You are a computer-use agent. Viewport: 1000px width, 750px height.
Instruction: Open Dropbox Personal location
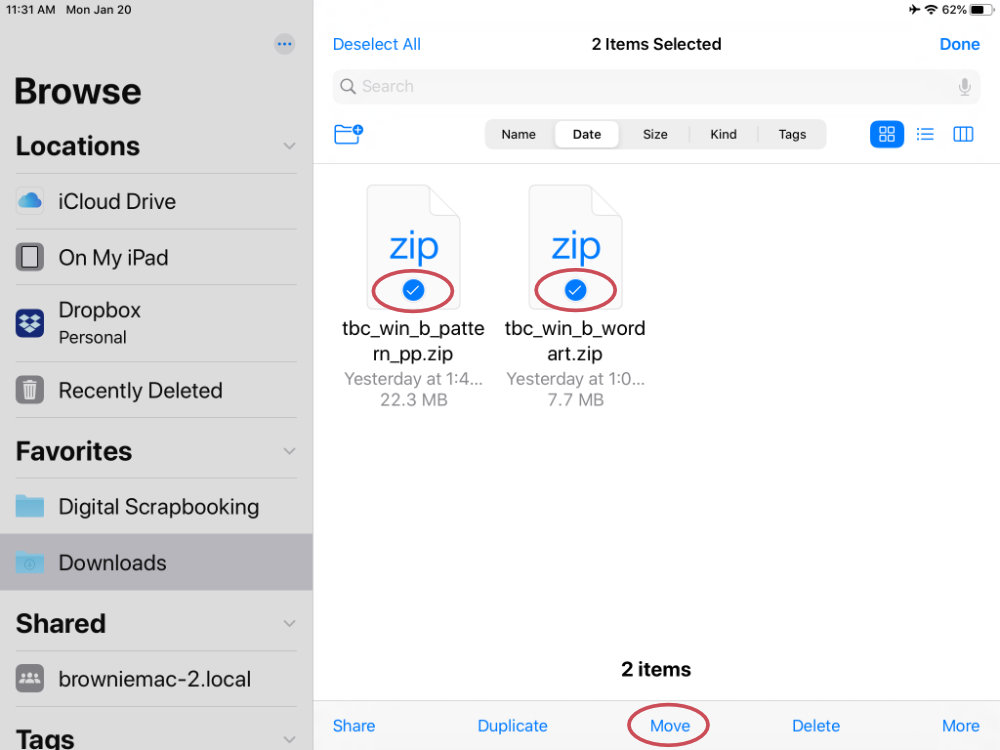(156, 323)
